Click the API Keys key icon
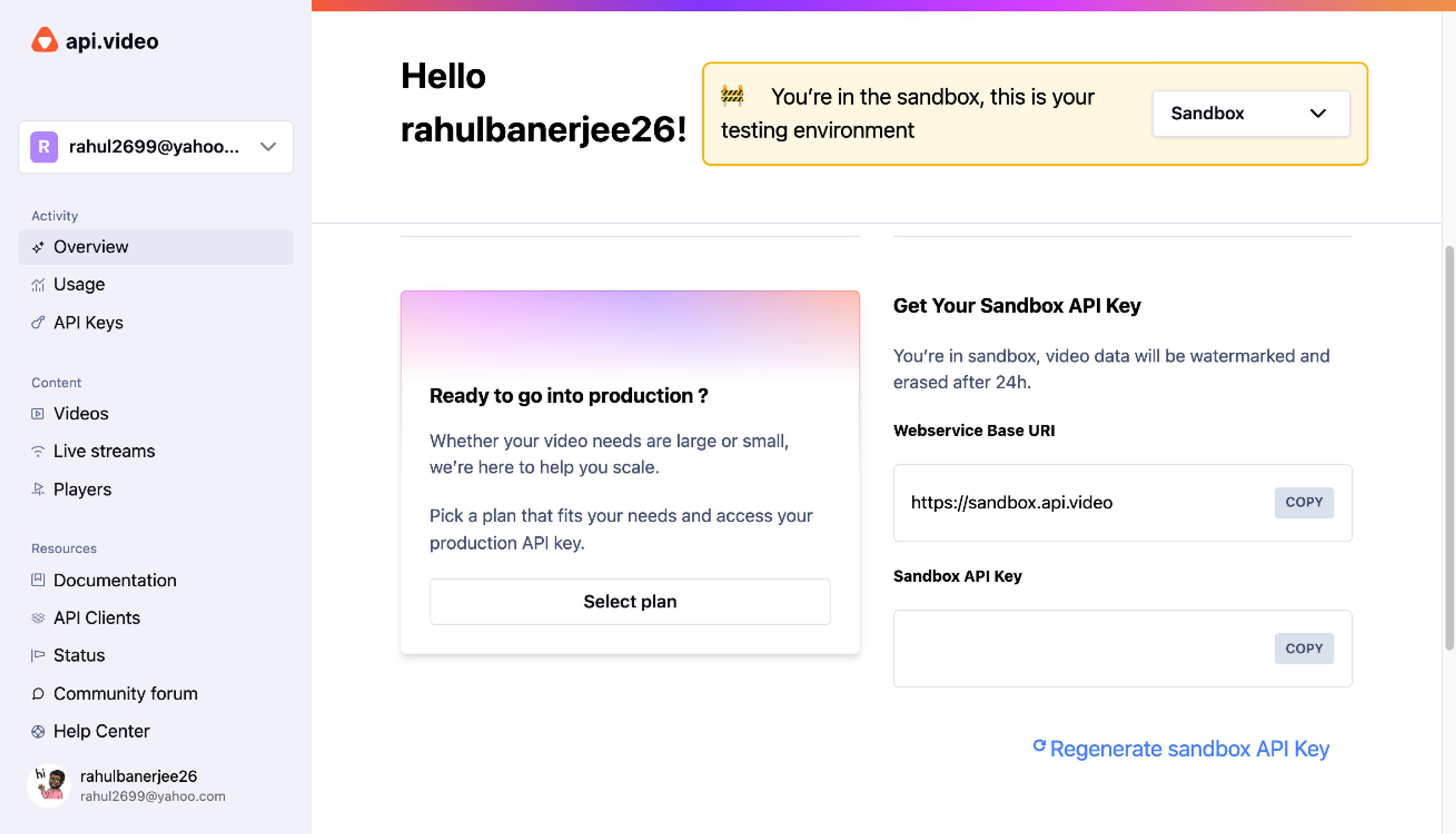The image size is (1456, 834). (x=38, y=323)
